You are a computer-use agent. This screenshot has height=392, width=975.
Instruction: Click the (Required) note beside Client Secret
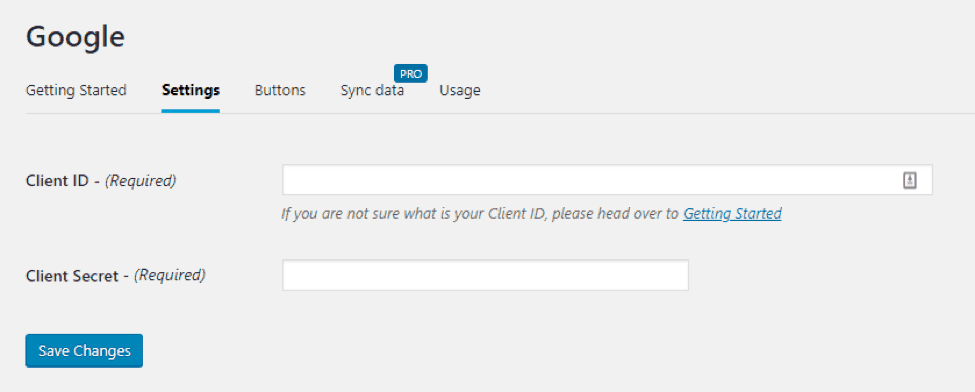pos(170,275)
